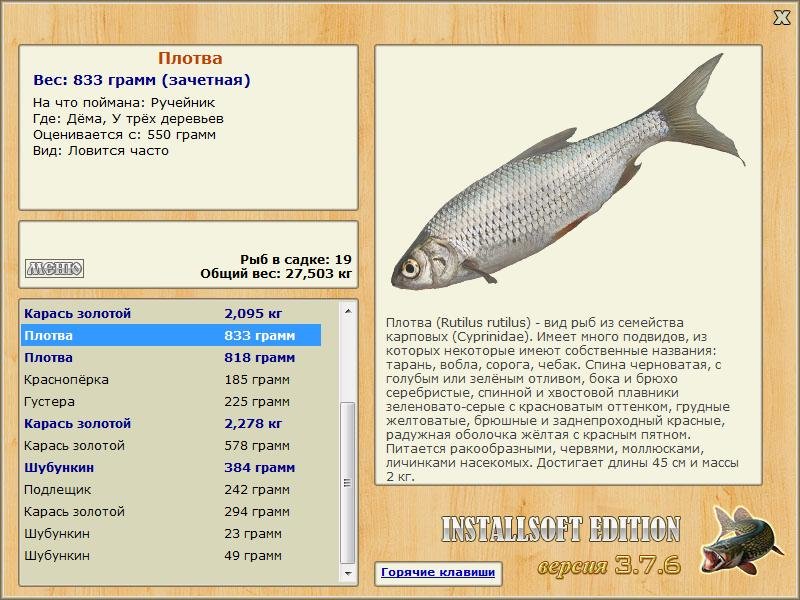Close the fish info window with X
This screenshot has width=800, height=600.
781,18
